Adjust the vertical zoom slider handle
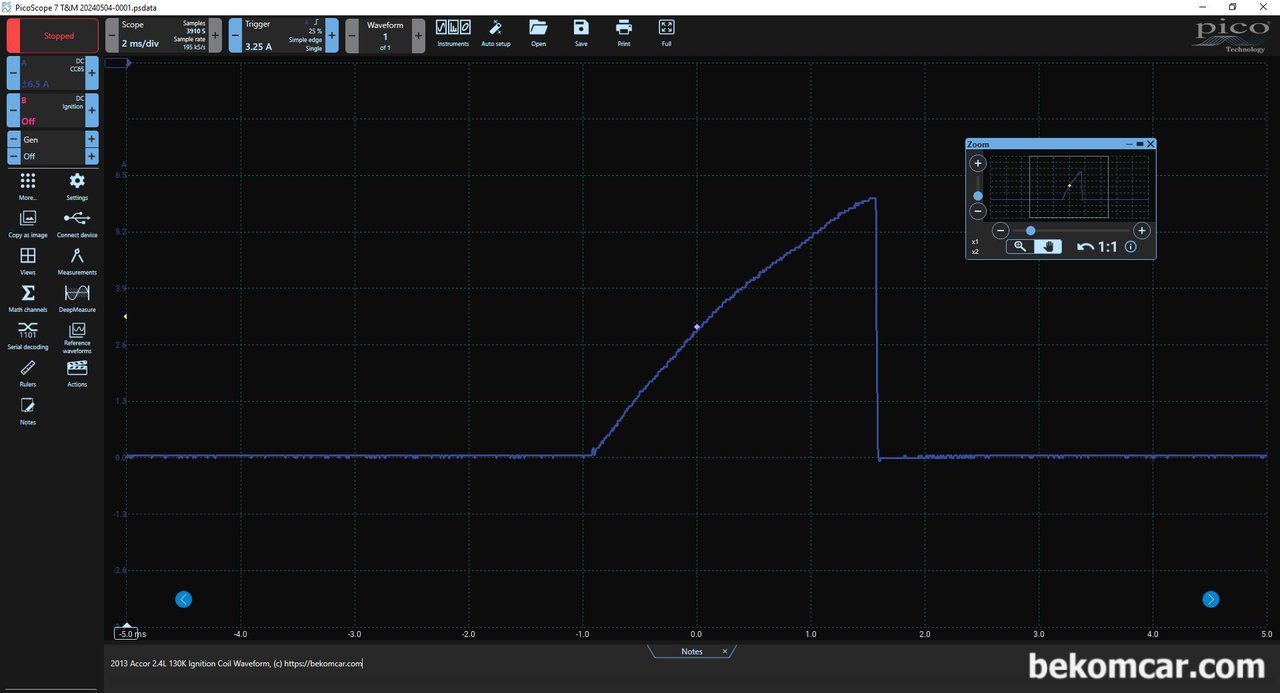The image size is (1280, 693). [978, 196]
